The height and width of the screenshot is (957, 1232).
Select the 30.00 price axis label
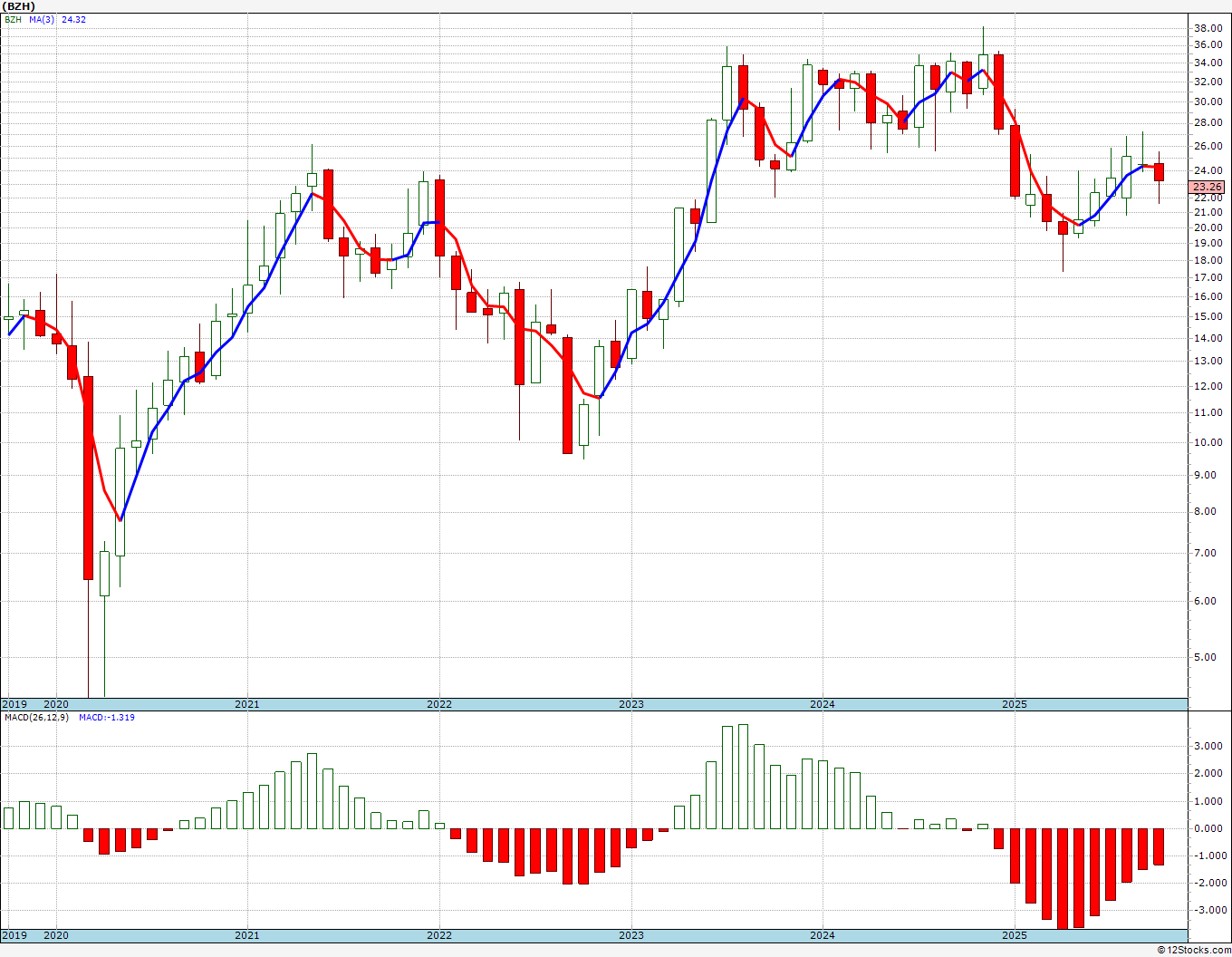pyautogui.click(x=1208, y=101)
